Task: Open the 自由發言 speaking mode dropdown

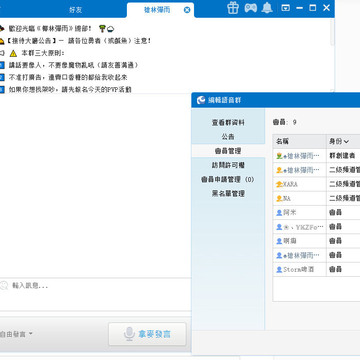Action: coord(16,334)
